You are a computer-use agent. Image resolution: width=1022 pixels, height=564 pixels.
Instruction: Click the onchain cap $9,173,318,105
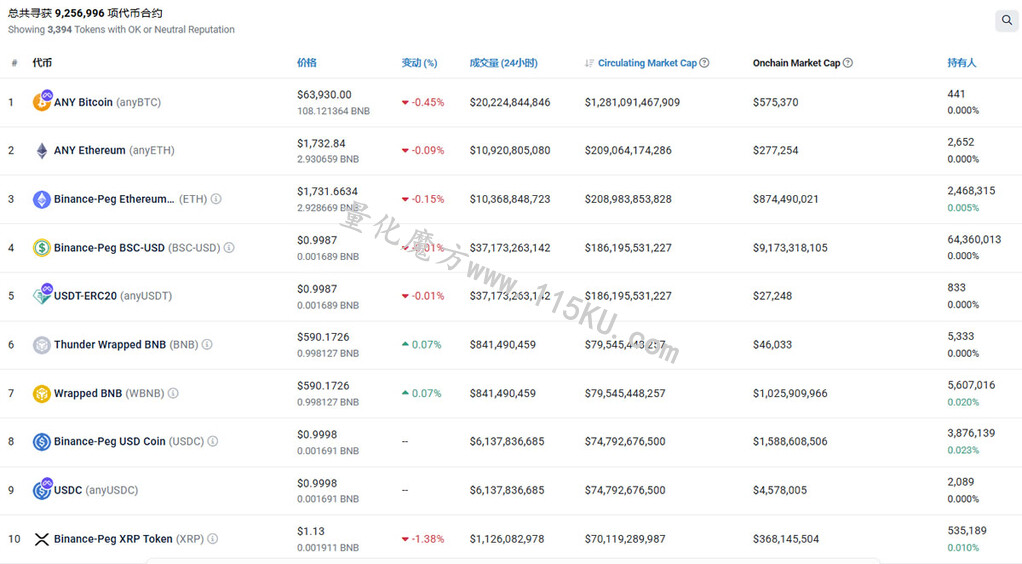(790, 248)
